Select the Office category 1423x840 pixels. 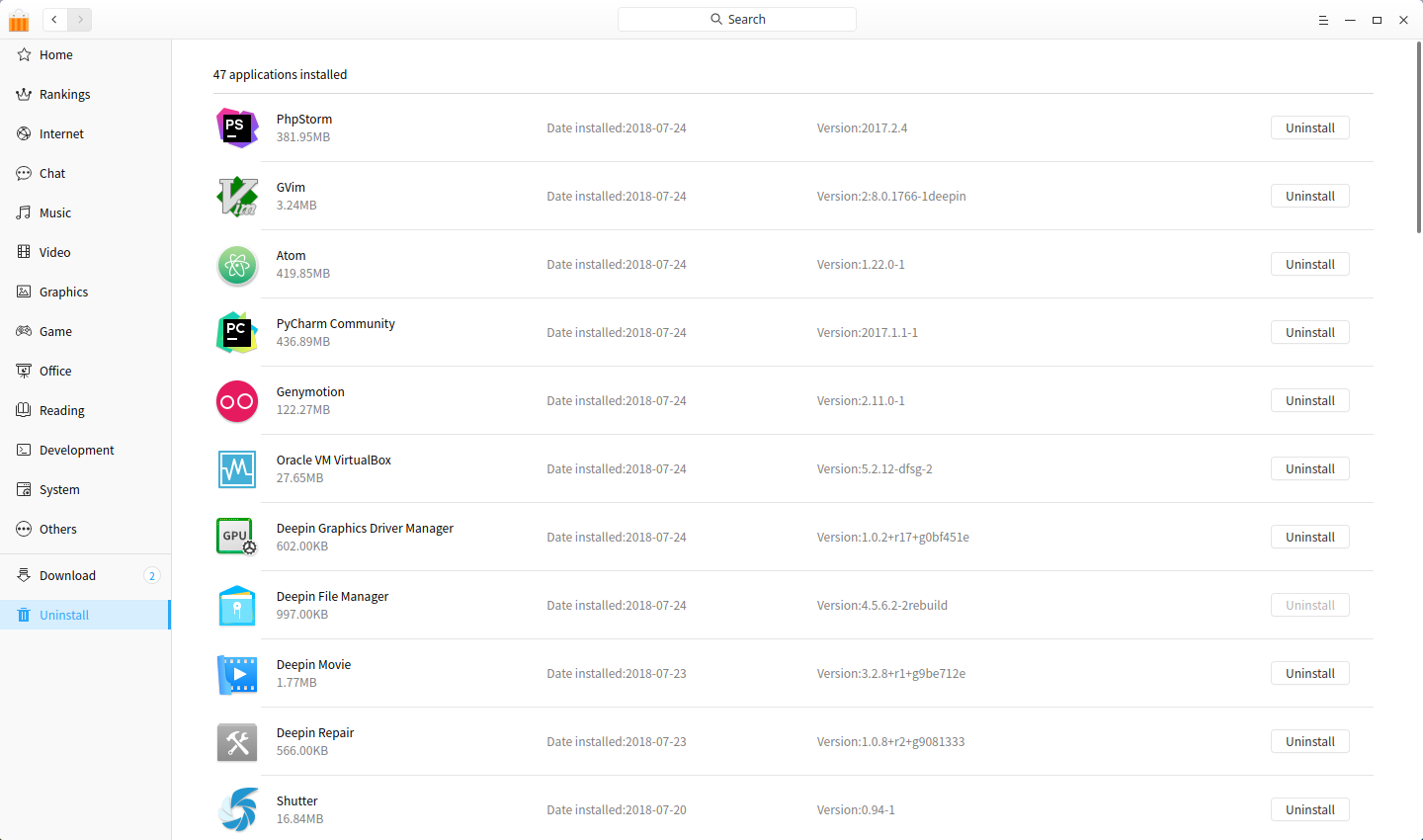coord(85,372)
